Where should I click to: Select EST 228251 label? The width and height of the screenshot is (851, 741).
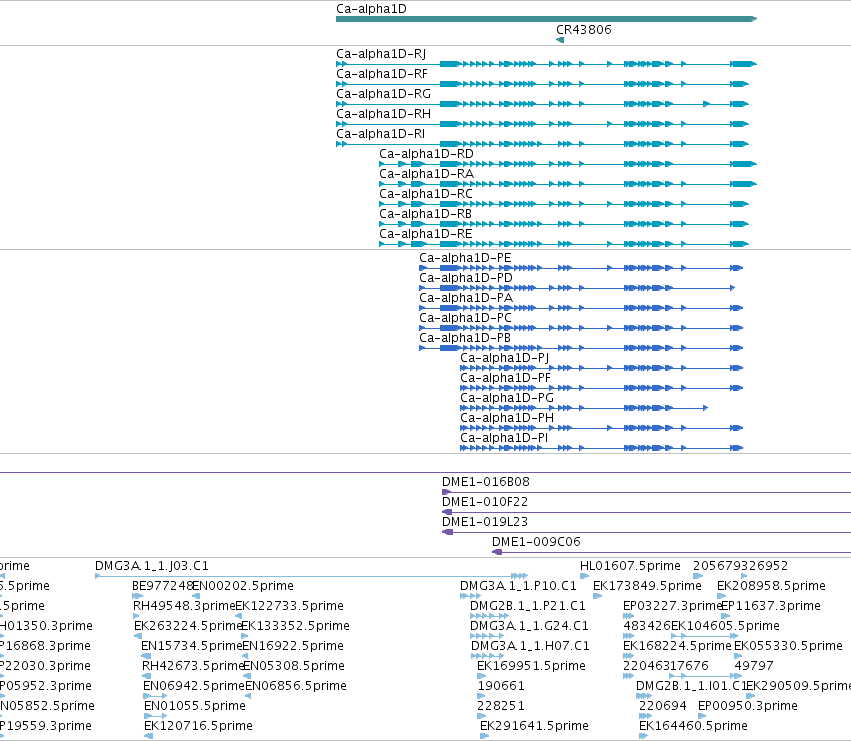click(501, 706)
